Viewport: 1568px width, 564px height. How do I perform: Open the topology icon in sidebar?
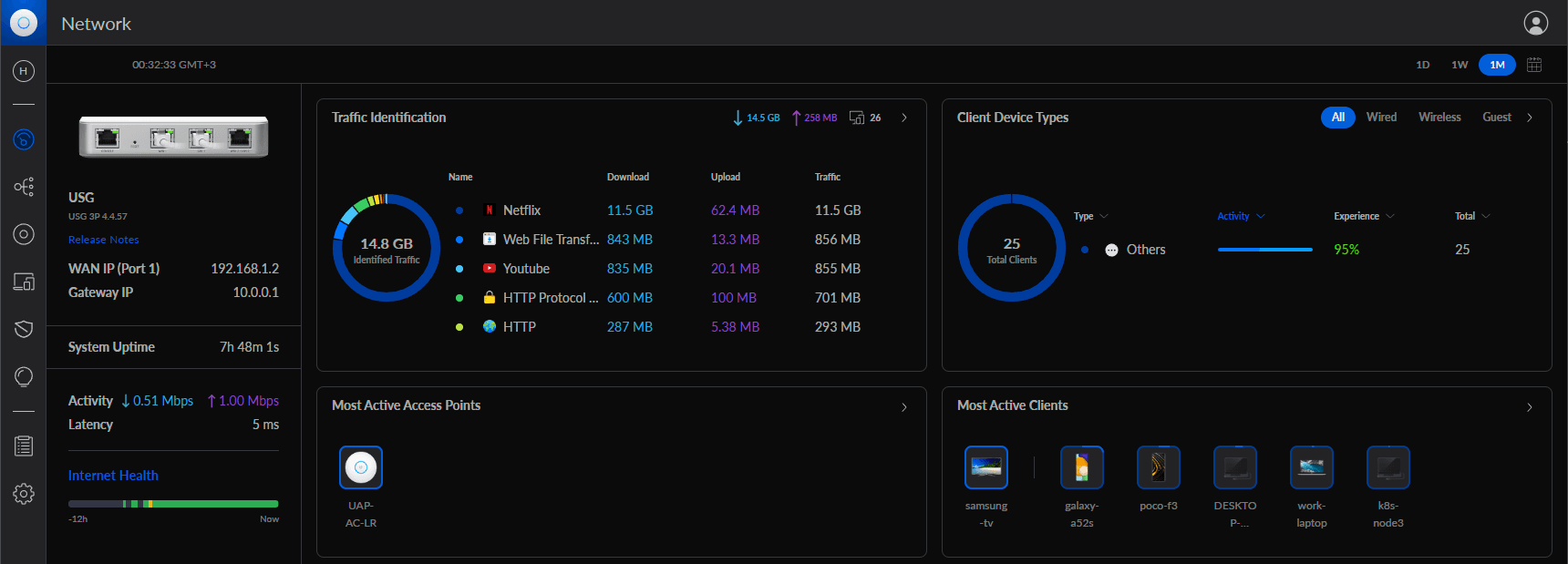pyautogui.click(x=24, y=187)
